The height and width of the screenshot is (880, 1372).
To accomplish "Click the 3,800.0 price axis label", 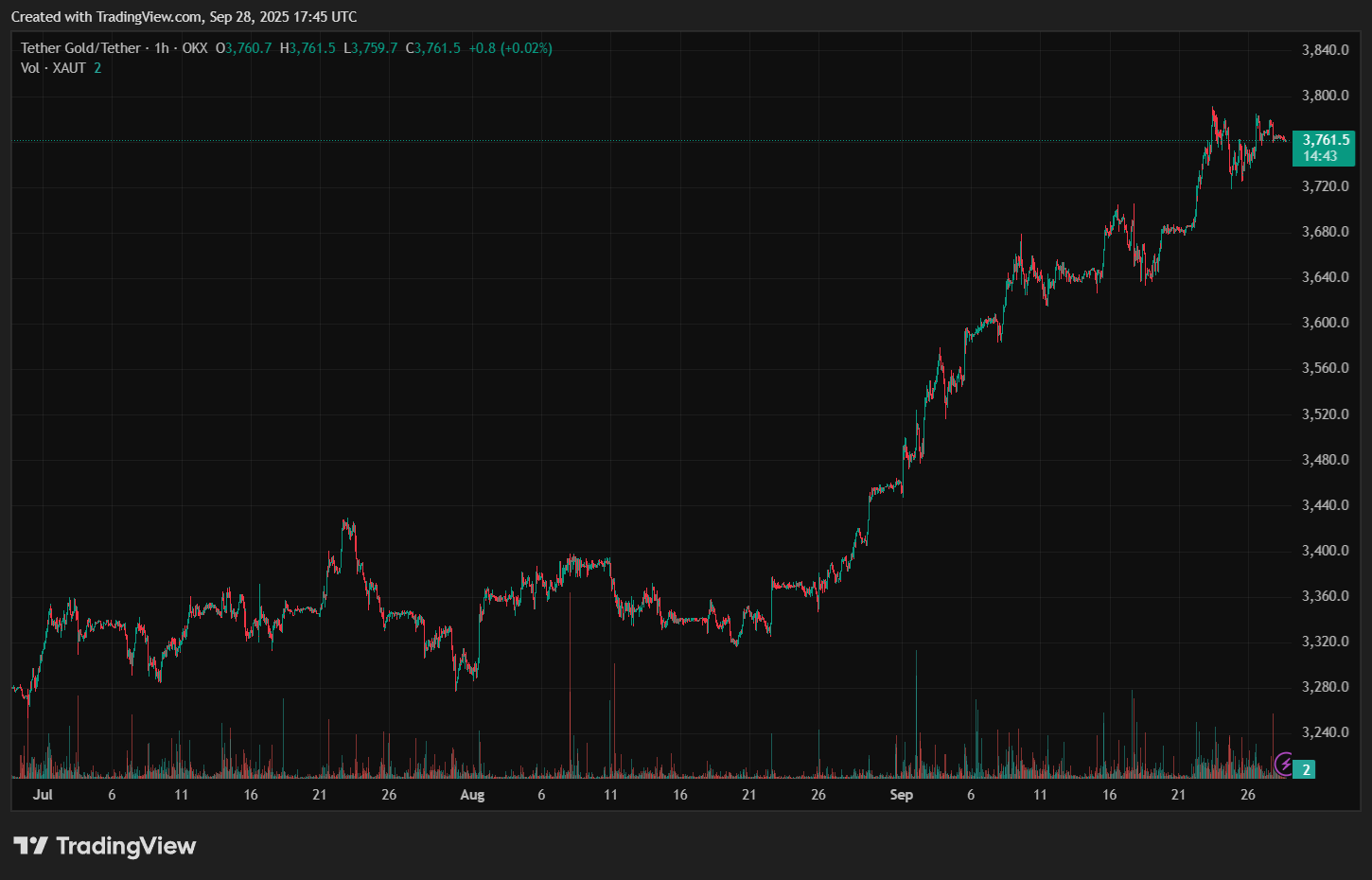I will coord(1325,96).
